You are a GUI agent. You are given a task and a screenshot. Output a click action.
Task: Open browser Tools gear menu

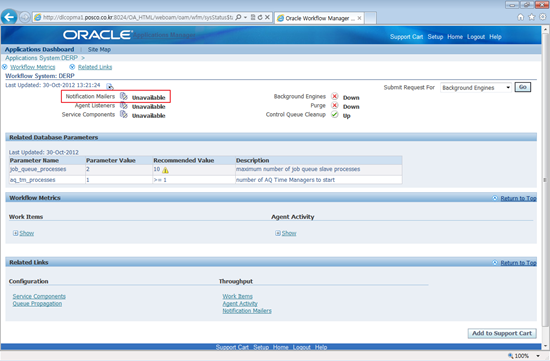coord(543,17)
